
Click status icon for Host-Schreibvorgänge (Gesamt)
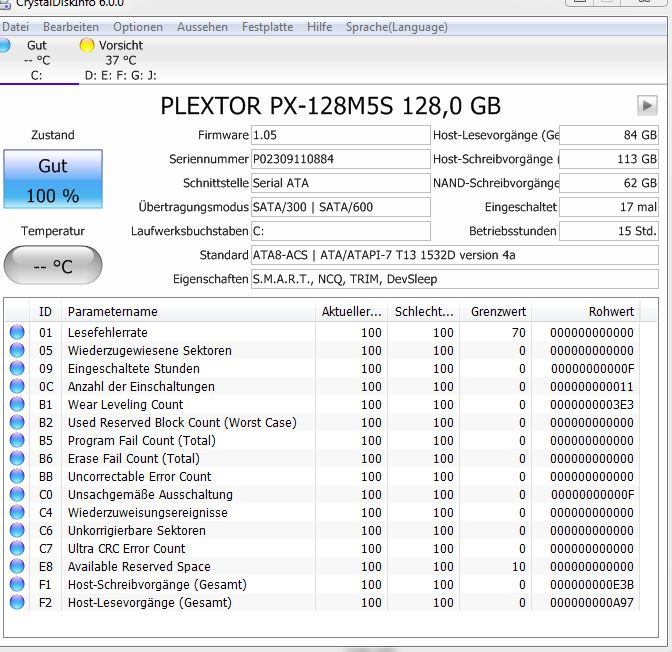[x=17, y=584]
